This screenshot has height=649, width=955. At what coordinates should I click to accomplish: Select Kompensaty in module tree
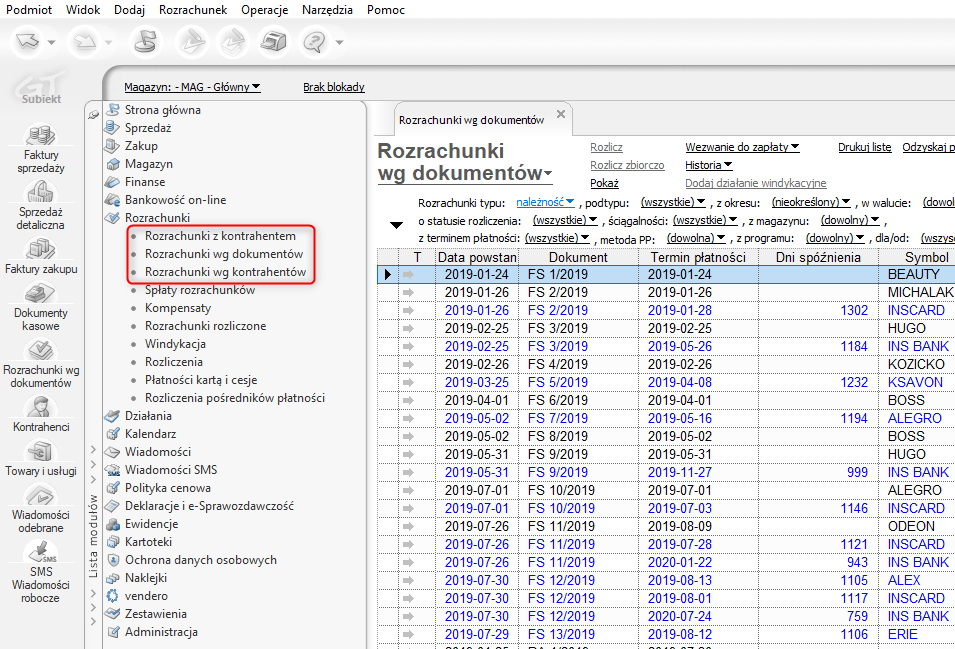click(x=177, y=308)
